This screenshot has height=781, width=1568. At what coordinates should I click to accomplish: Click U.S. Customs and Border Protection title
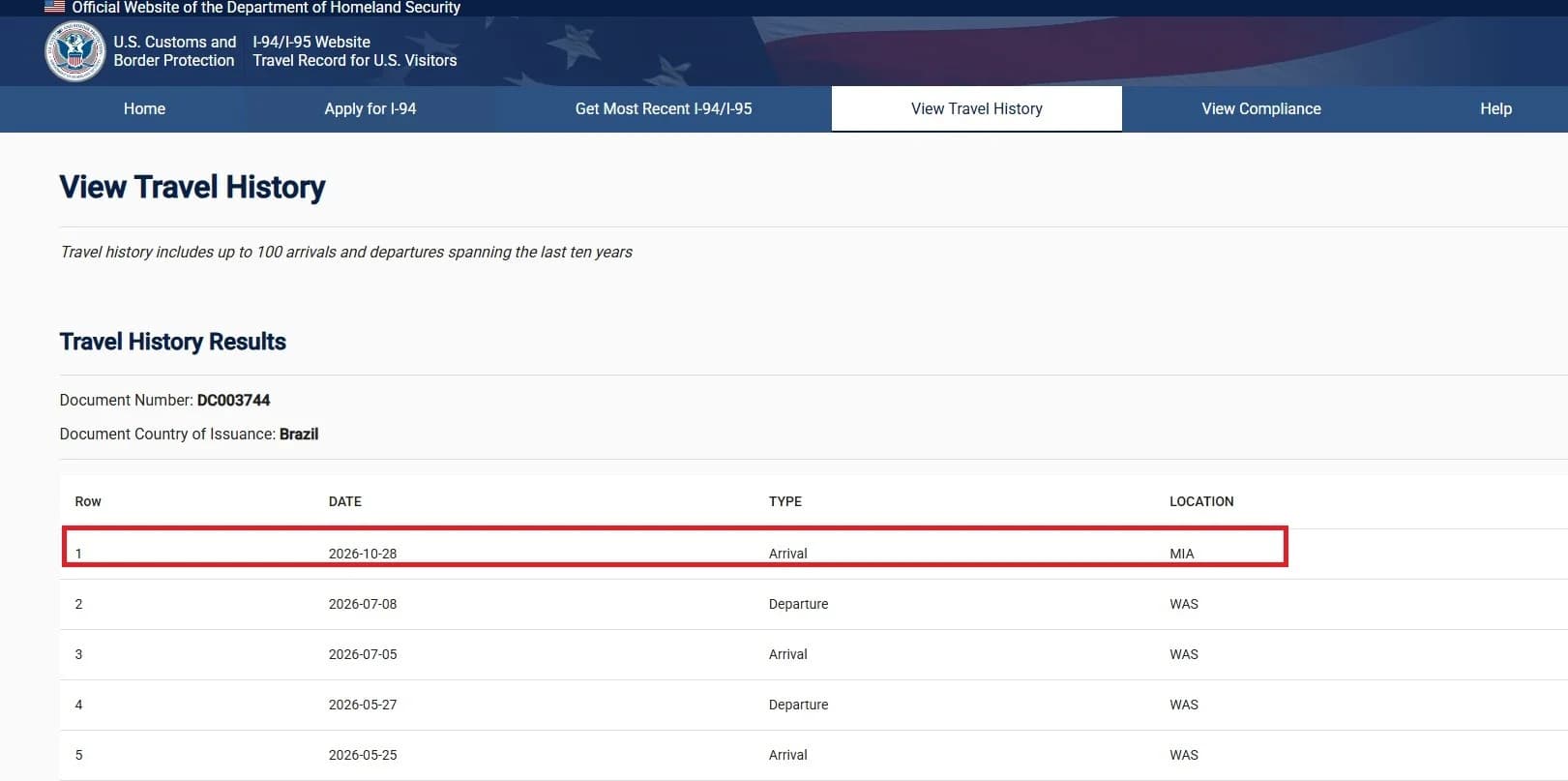coord(175,51)
